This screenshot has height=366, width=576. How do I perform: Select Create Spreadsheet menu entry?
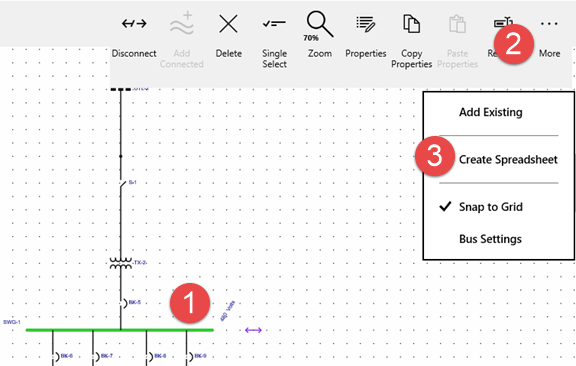pyautogui.click(x=508, y=159)
